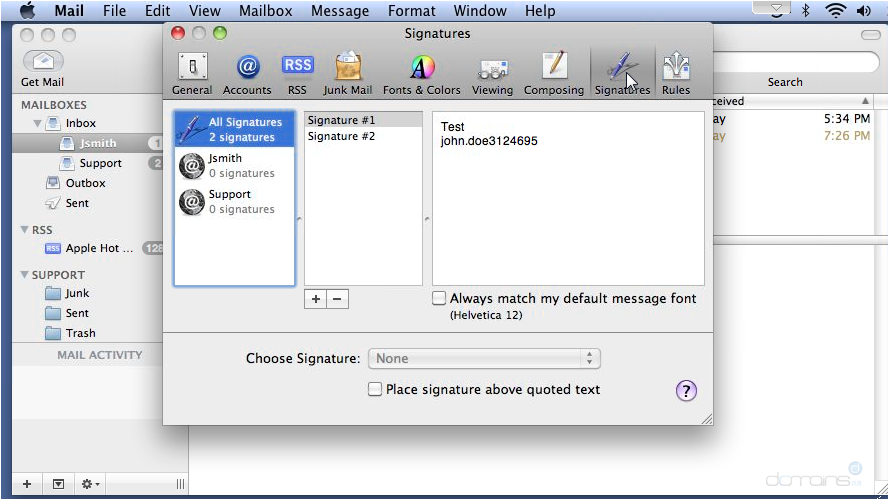Select Signature #2 in the list
The width and height of the screenshot is (889, 500).
point(341,136)
